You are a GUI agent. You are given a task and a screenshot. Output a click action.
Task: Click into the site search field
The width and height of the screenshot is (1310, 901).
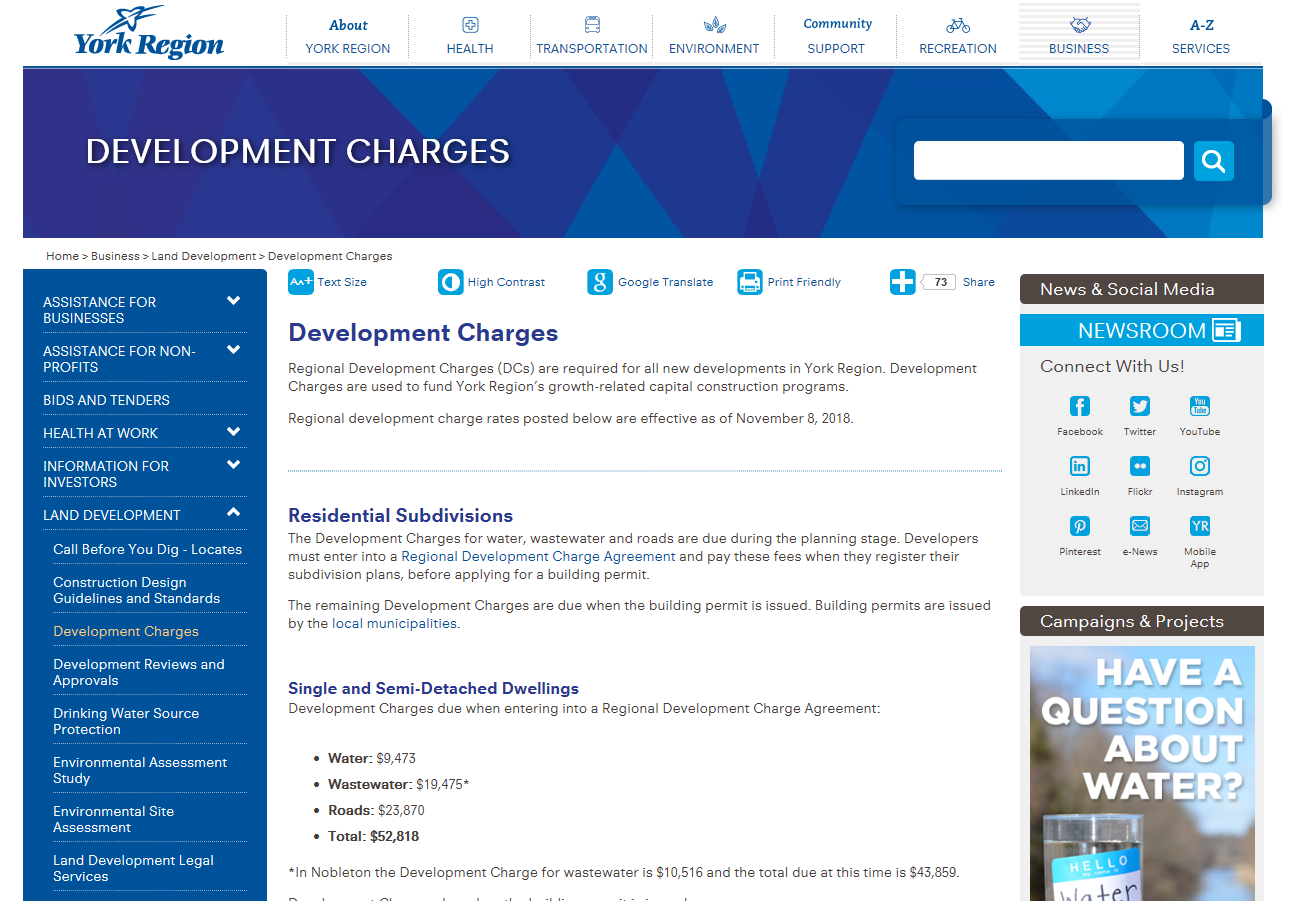1048,161
